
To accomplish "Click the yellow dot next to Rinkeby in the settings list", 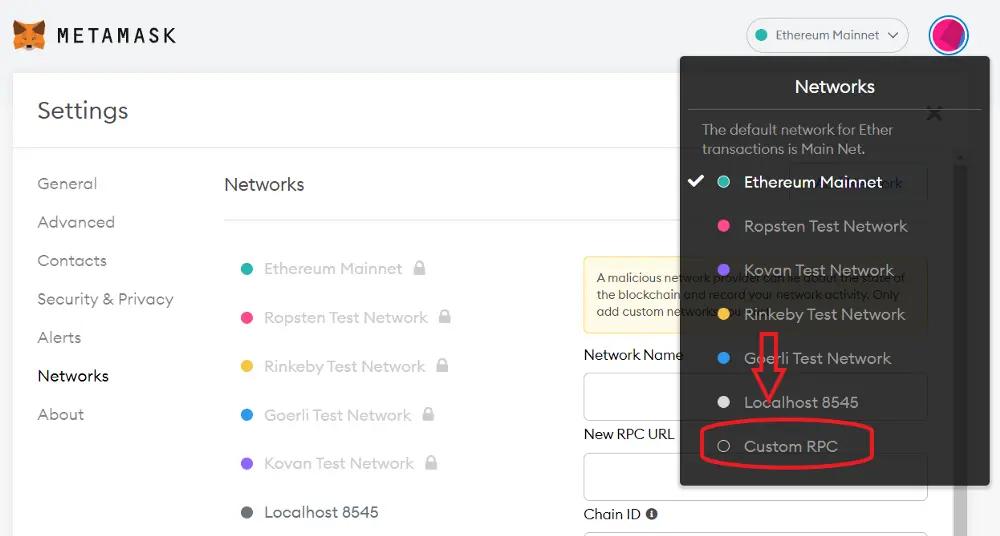I will click(x=247, y=366).
